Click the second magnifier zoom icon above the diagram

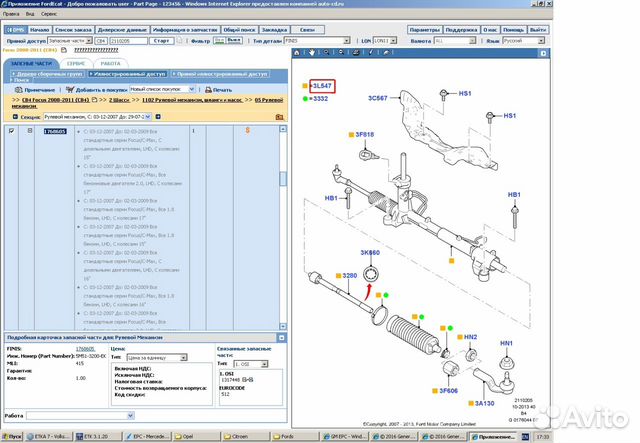point(341,53)
